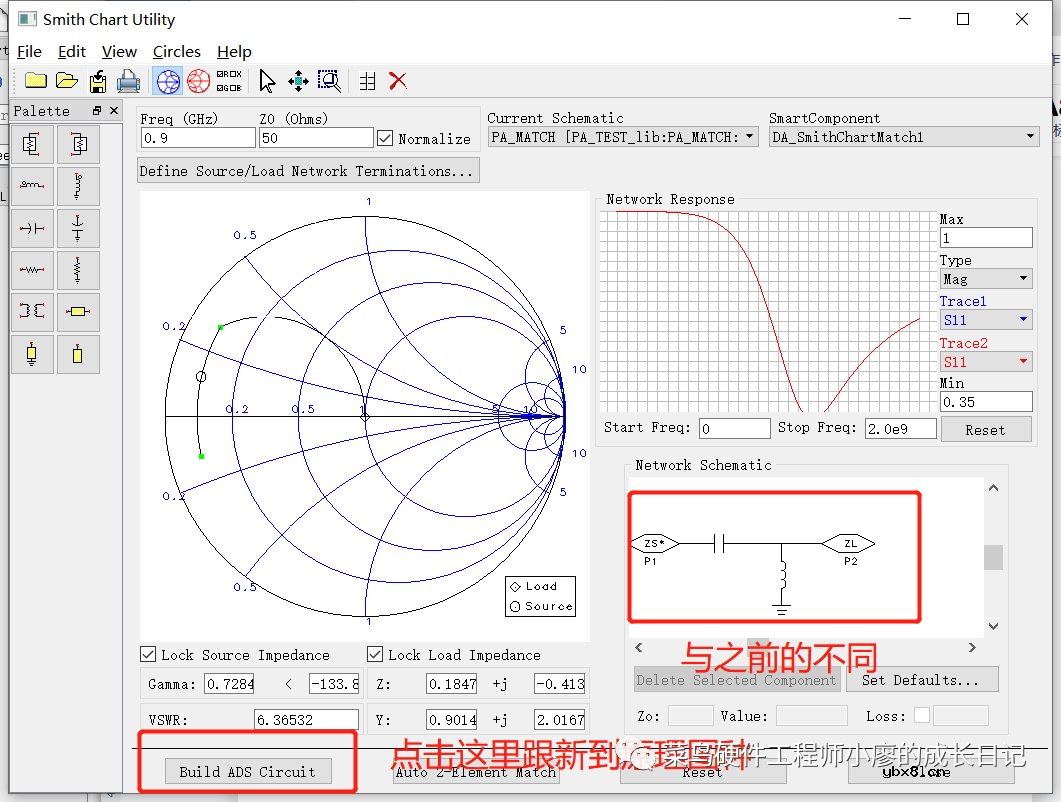Uncheck the Normalize checkbox
This screenshot has width=1061, height=802.
point(385,139)
